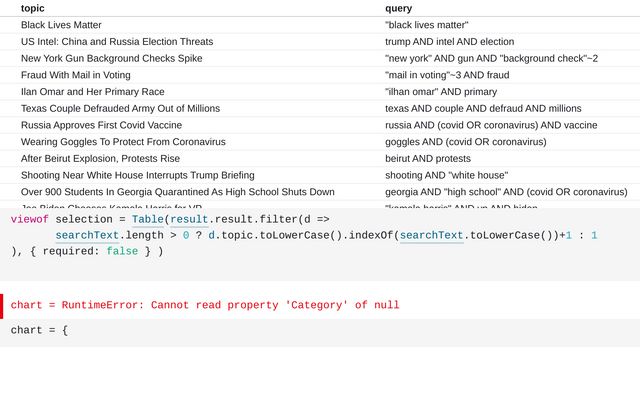Follow the first underlined searchText reference
The width and height of the screenshot is (640, 400).
click(85, 236)
